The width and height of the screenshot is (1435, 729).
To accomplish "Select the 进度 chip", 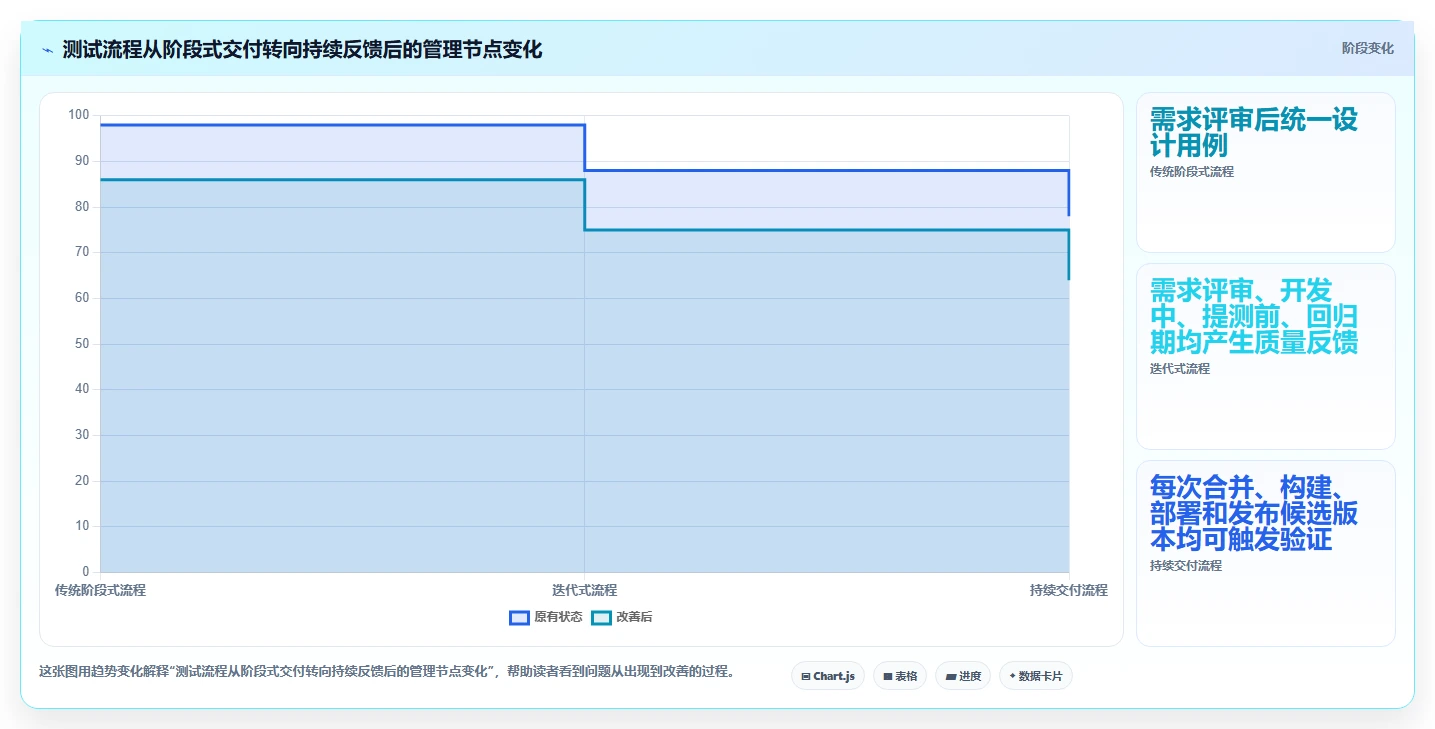I will 963,676.
